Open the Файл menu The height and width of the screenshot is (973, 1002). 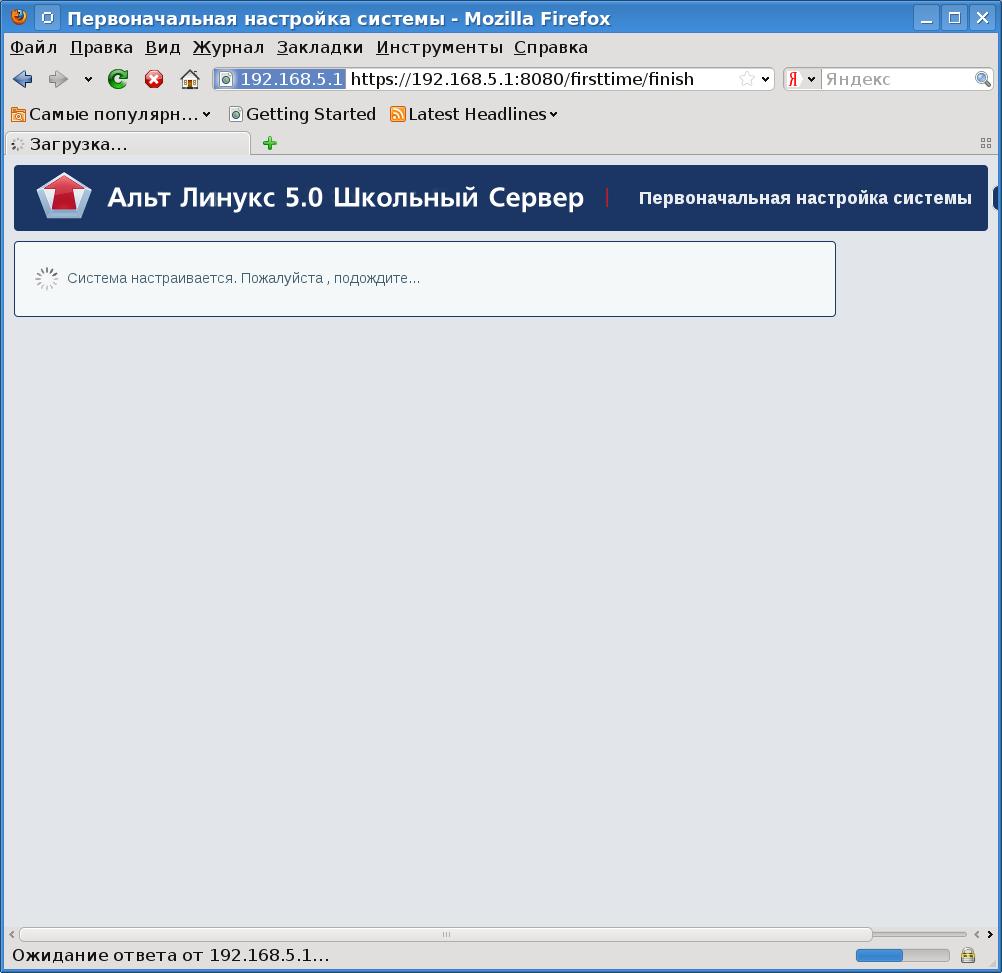[34, 47]
